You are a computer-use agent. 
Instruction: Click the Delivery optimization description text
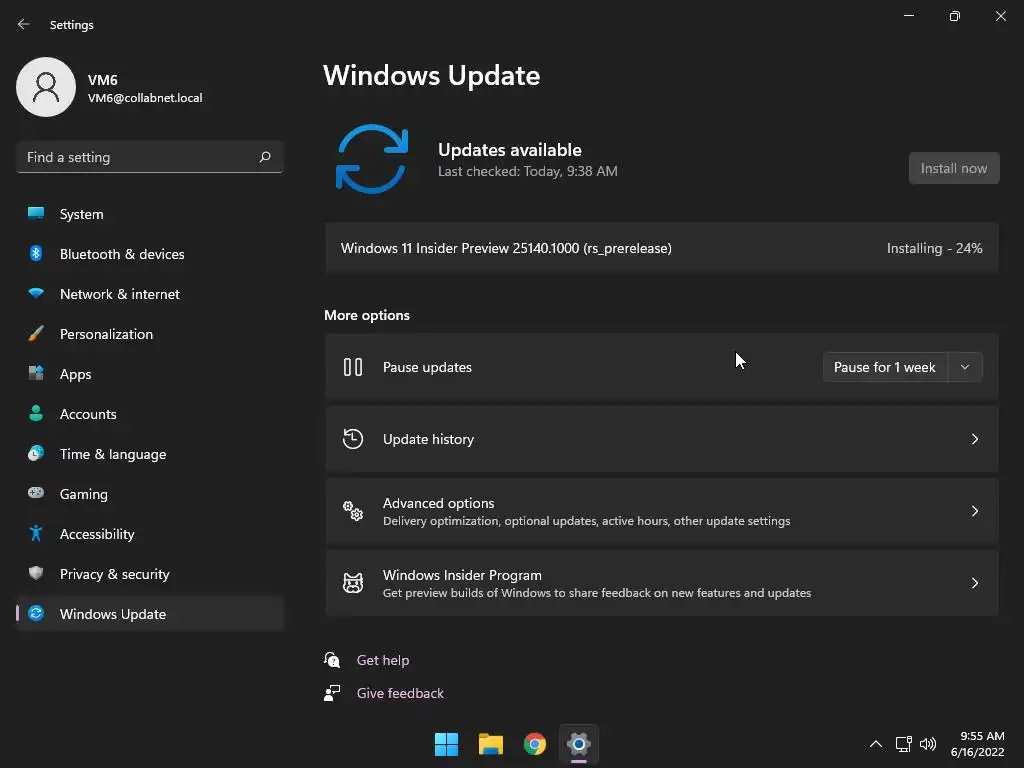(x=586, y=521)
